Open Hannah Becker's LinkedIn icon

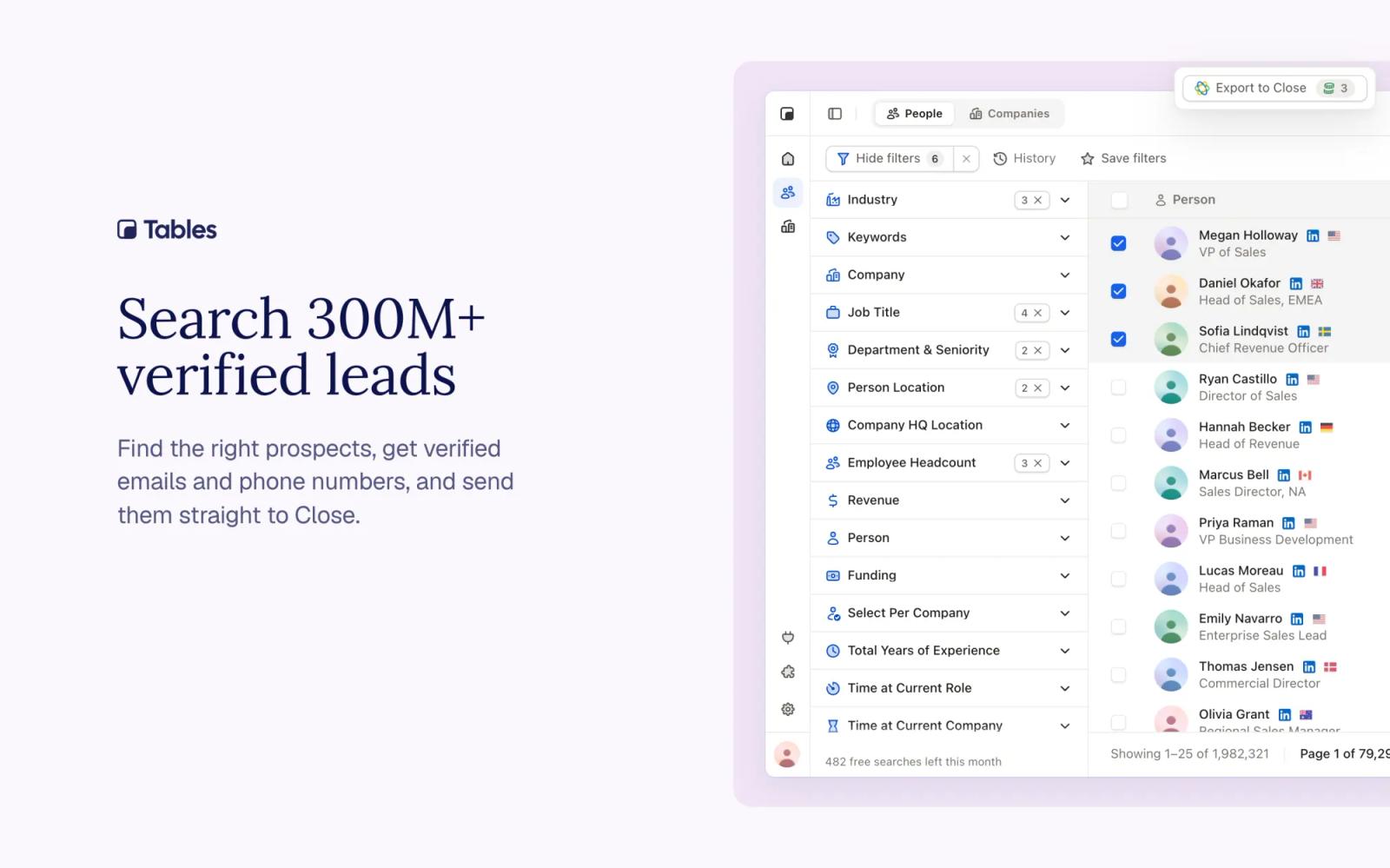(1305, 427)
